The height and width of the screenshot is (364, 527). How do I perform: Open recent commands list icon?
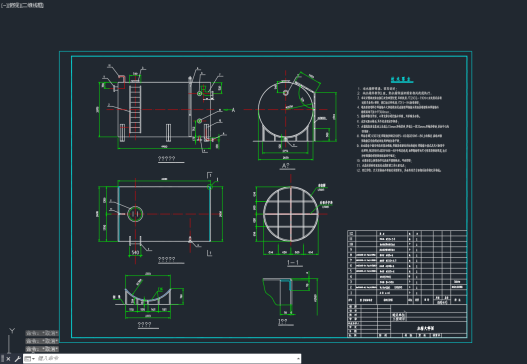click(29, 359)
